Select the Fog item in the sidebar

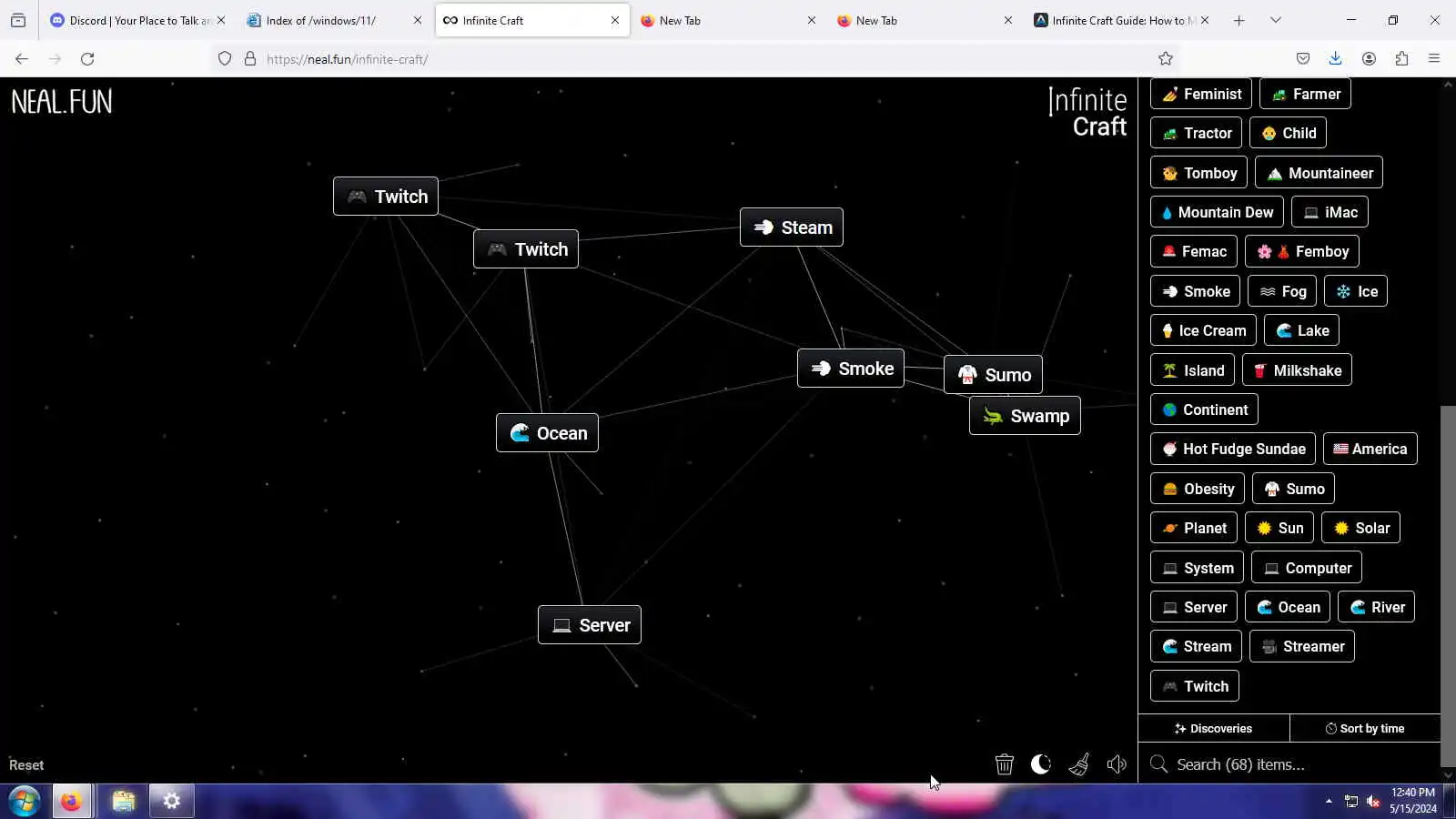tap(1282, 291)
